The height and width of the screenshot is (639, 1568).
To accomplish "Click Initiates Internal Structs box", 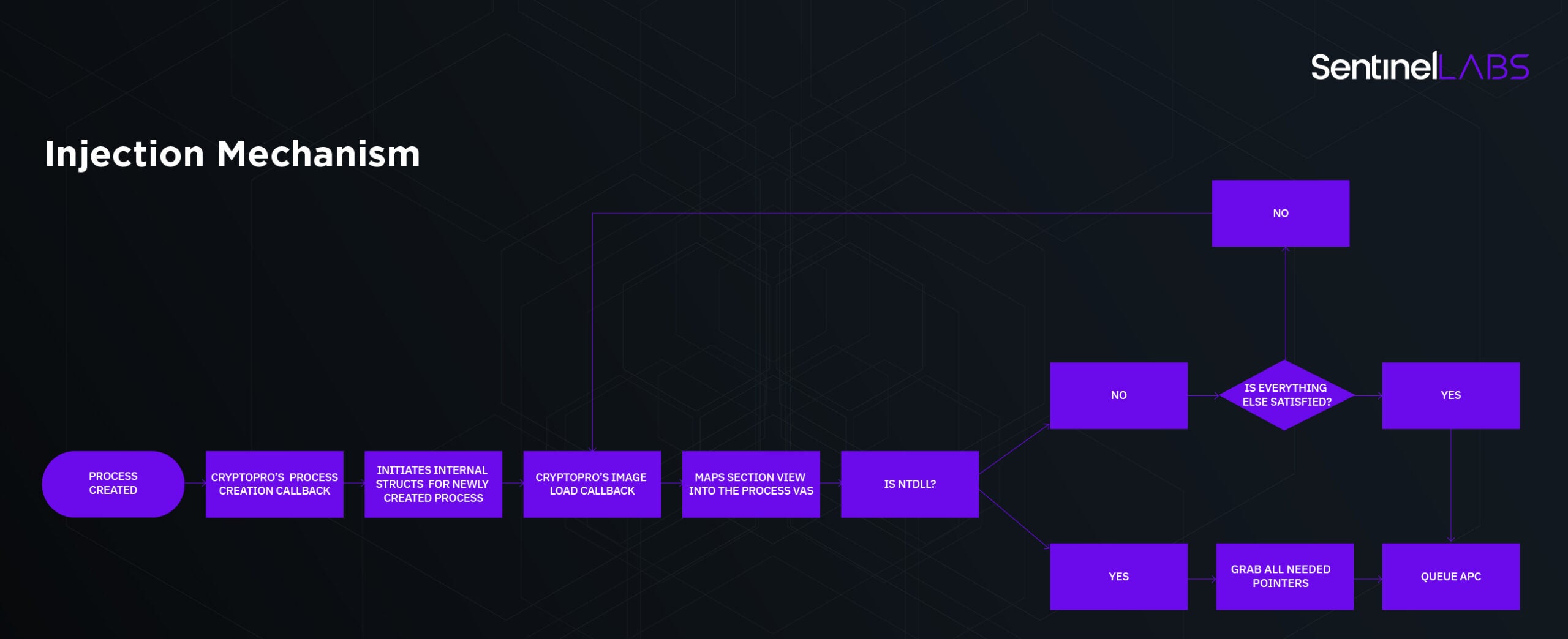I will [433, 484].
